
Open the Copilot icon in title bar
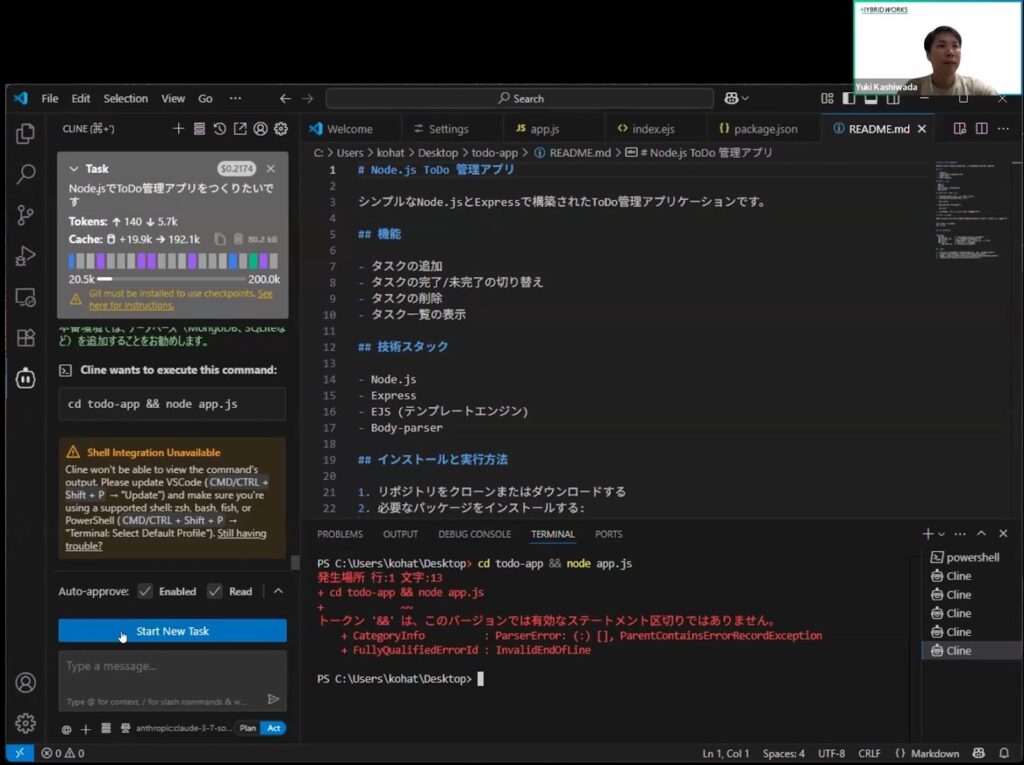click(731, 99)
